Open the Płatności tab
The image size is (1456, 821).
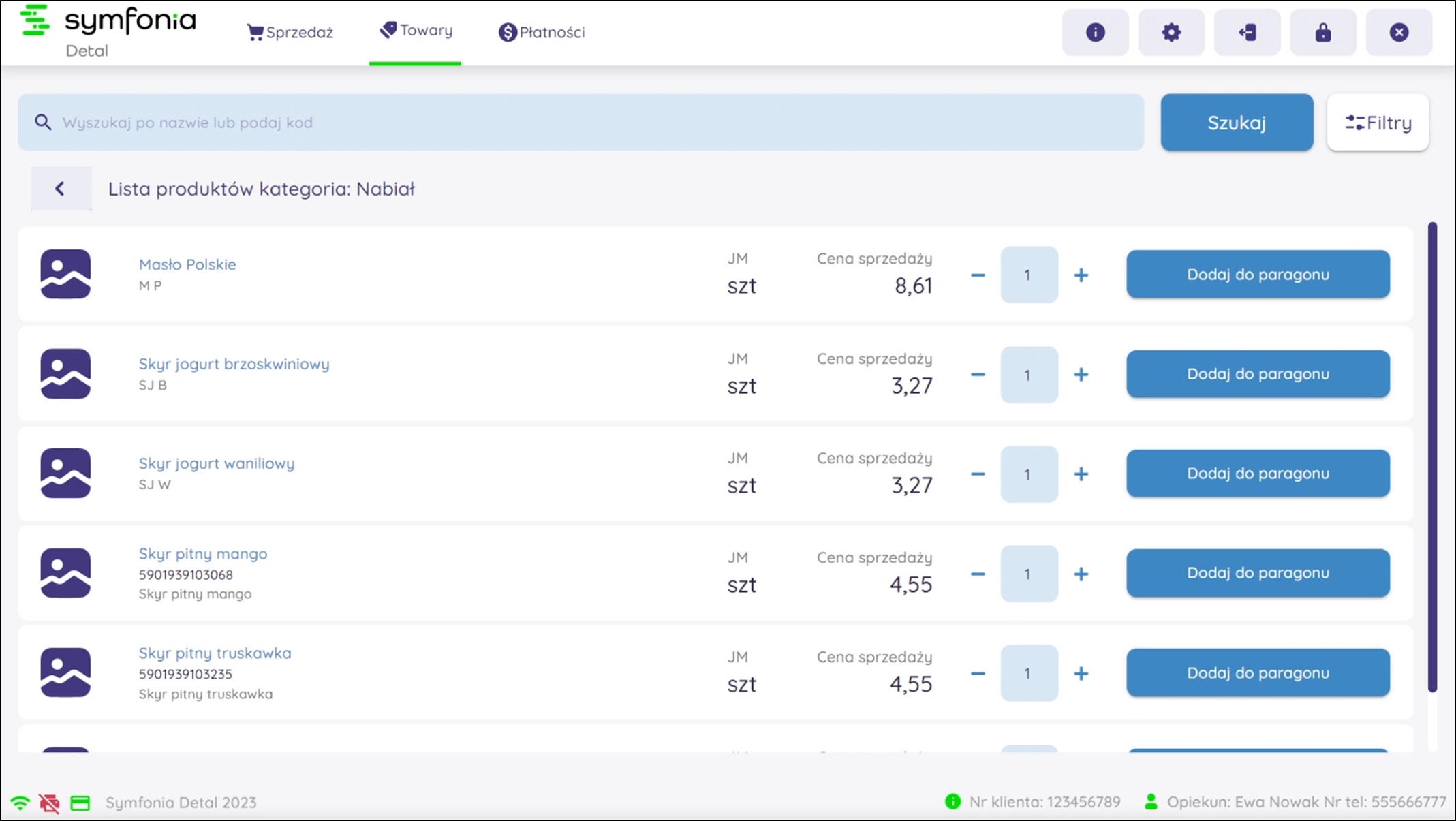542,32
